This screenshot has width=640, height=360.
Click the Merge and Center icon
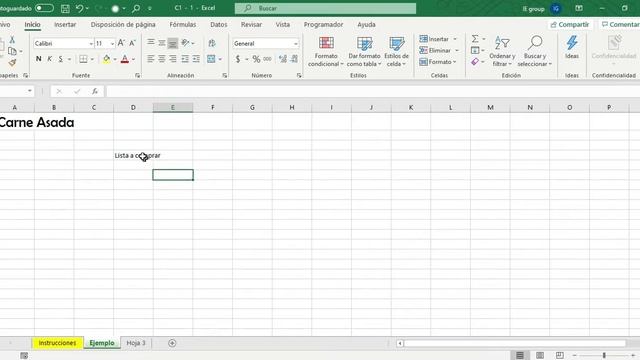(x=211, y=59)
